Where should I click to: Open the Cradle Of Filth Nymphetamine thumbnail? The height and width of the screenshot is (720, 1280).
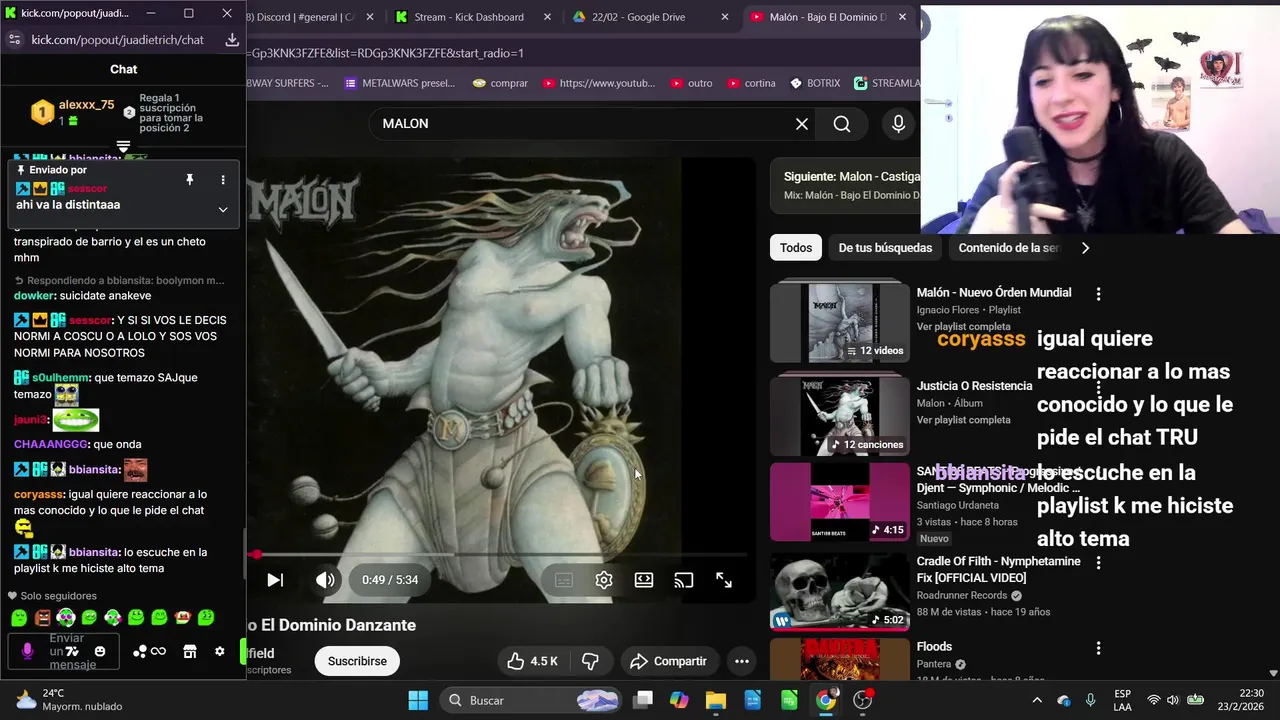pos(840,591)
